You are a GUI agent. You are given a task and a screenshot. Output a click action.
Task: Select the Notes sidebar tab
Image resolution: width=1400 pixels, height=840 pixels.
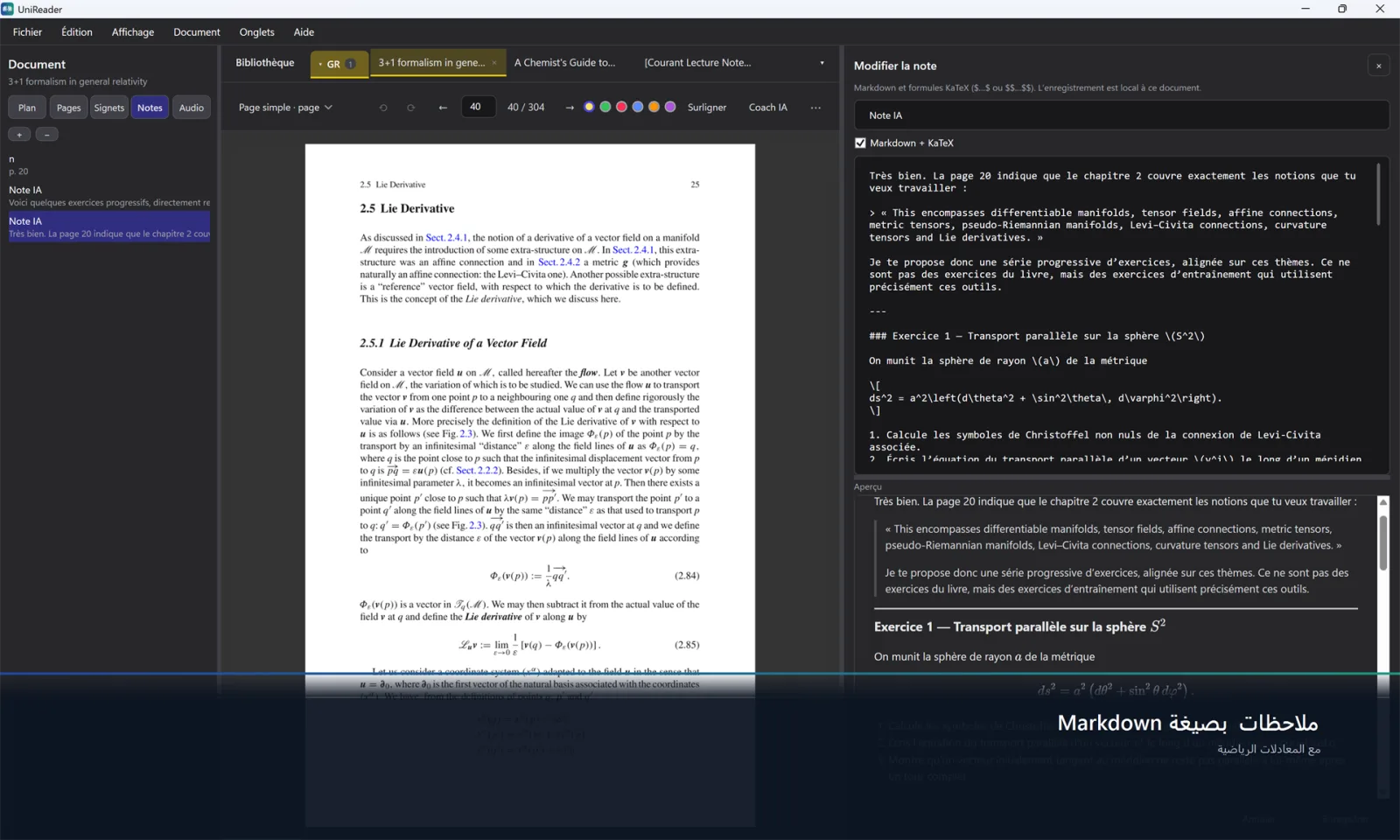[x=150, y=108]
